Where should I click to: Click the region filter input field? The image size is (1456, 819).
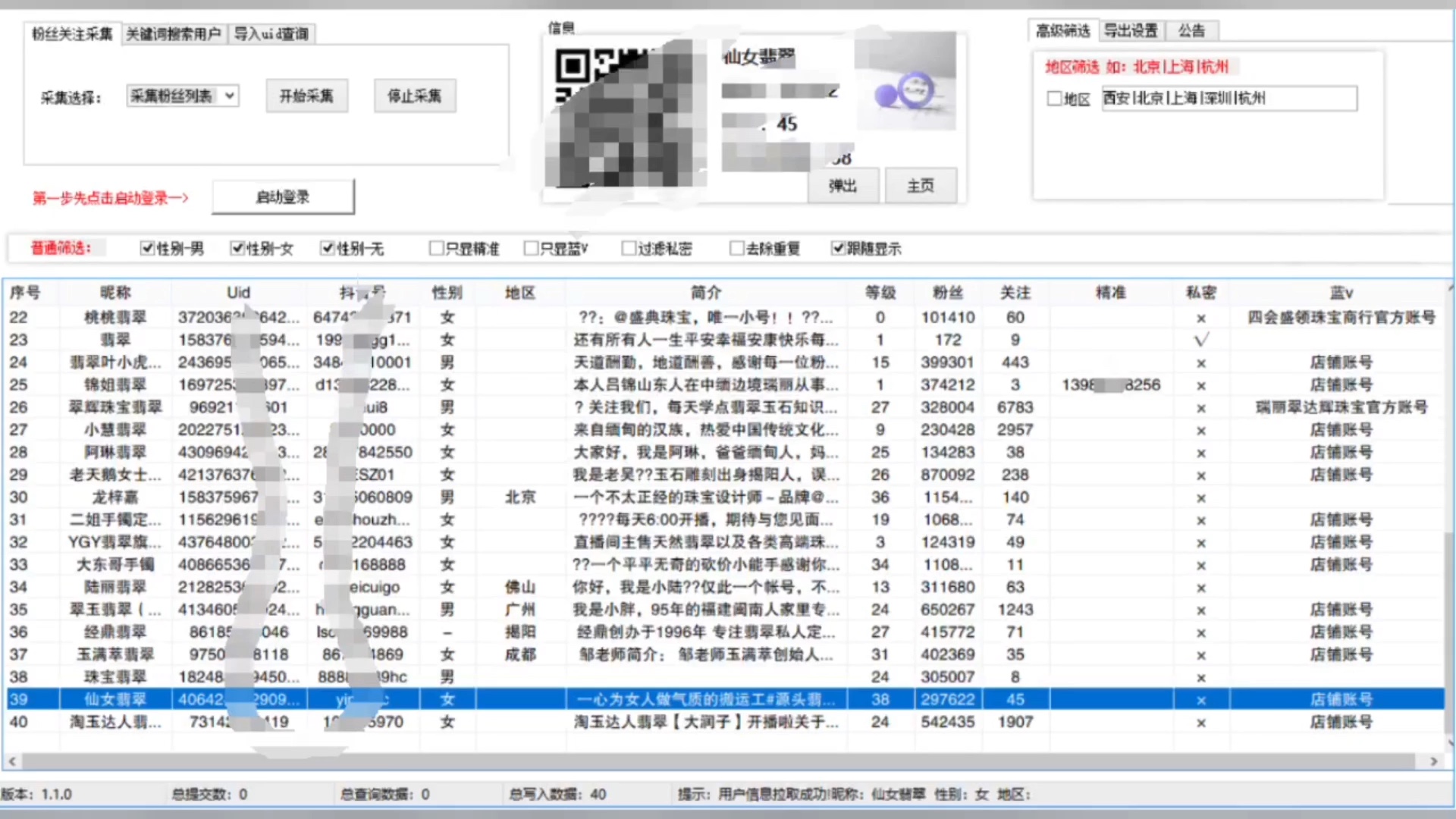pyautogui.click(x=1227, y=98)
